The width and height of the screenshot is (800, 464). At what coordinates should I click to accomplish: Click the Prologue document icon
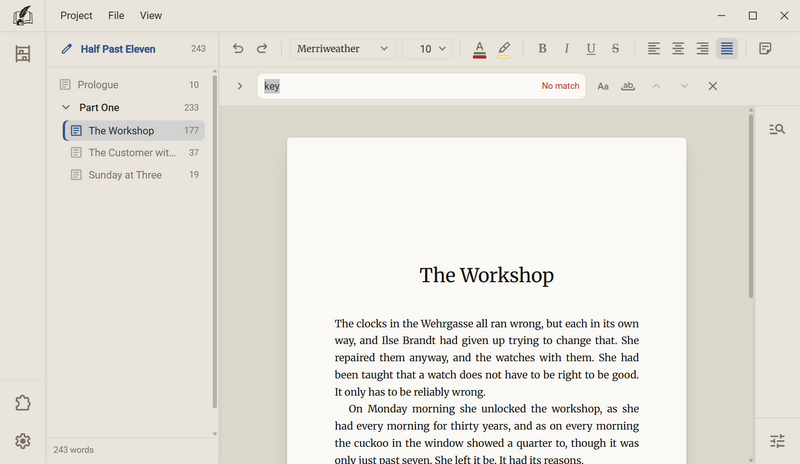tap(65, 85)
